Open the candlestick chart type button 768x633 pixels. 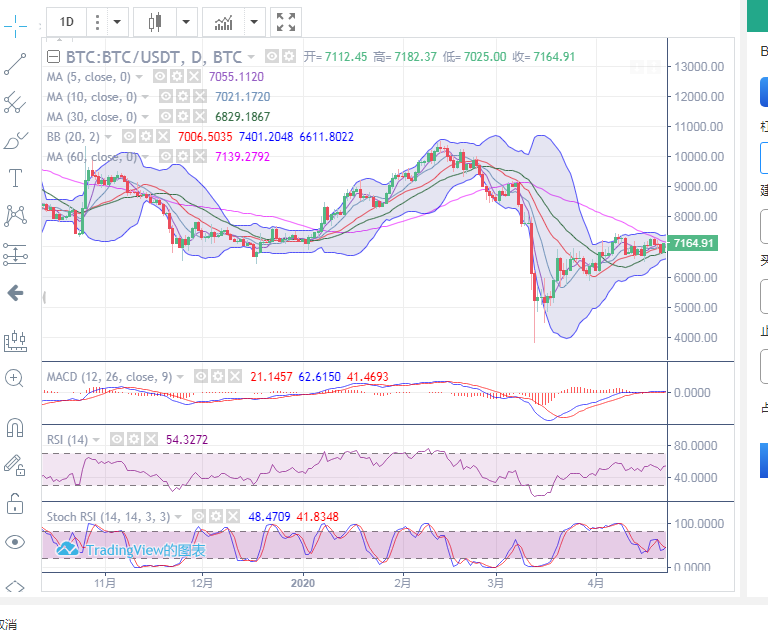[154, 21]
